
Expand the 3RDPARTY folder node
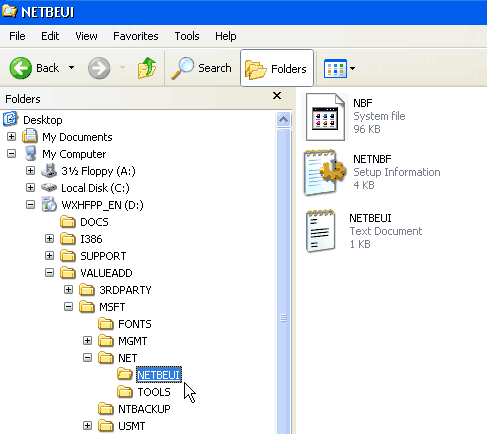[x=68, y=290]
